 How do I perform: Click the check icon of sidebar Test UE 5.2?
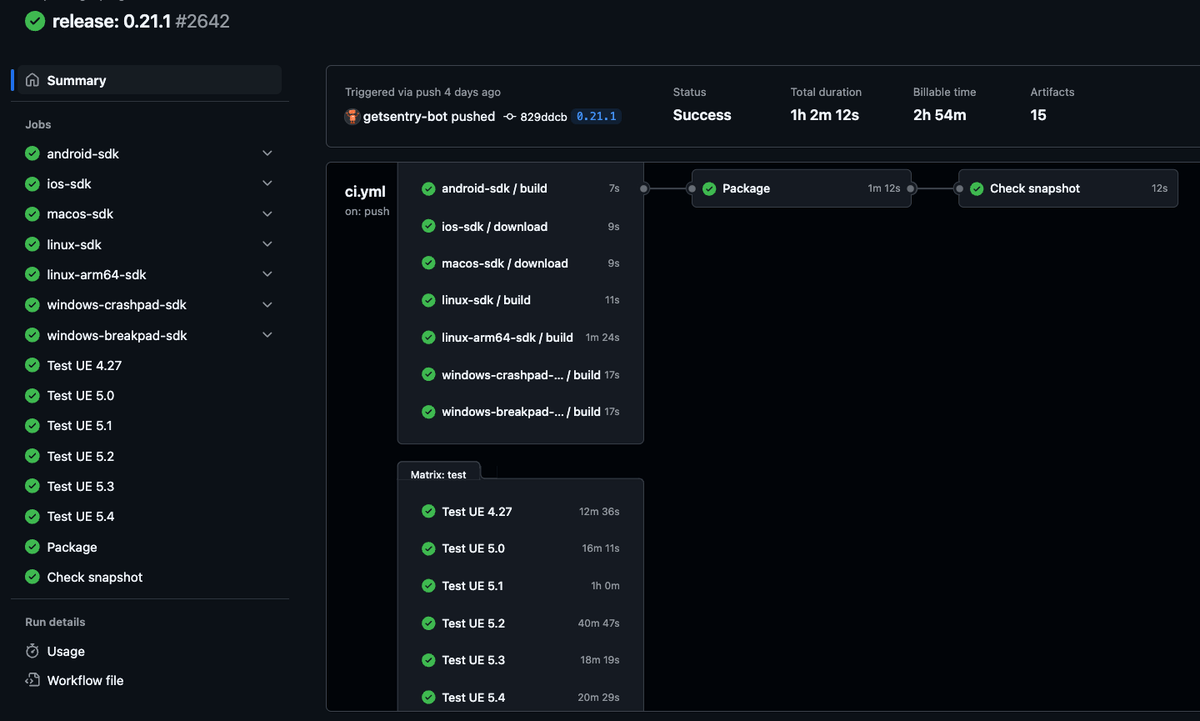33,456
